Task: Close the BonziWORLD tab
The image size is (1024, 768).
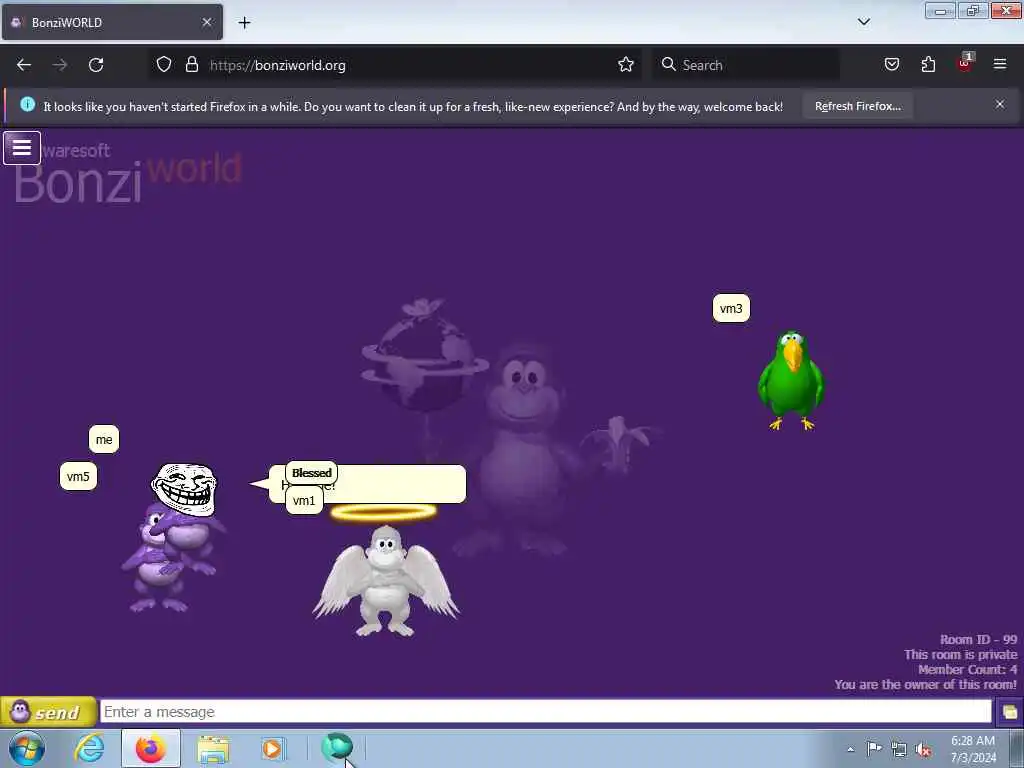Action: pos(207,22)
